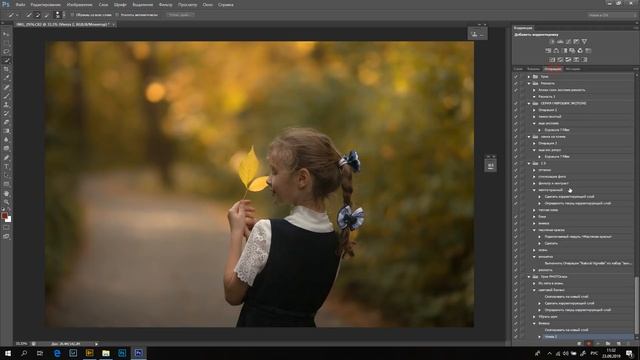
Task: Open File Explorer from taskbar
Action: 106,353
